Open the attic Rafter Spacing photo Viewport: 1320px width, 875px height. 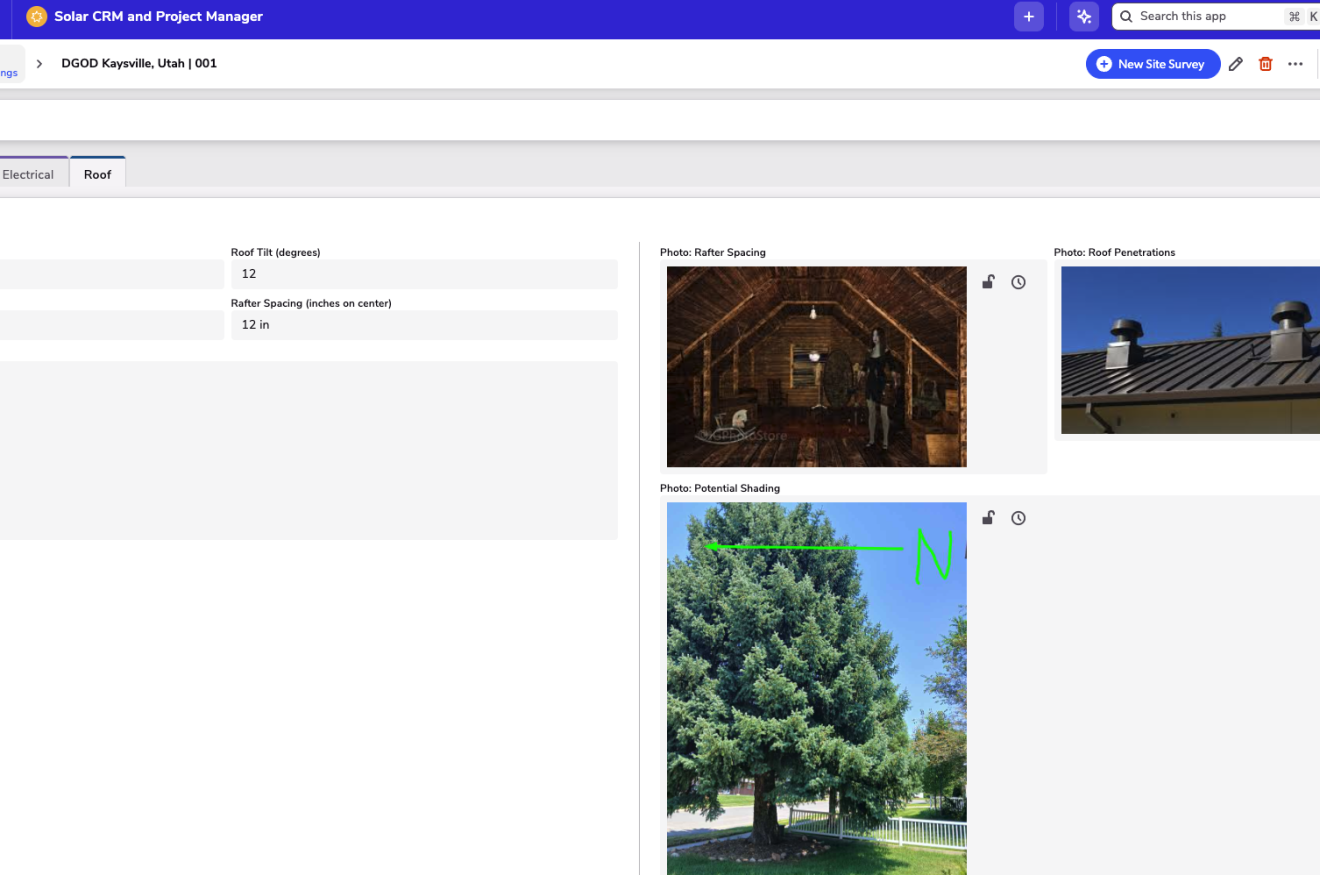[816, 366]
